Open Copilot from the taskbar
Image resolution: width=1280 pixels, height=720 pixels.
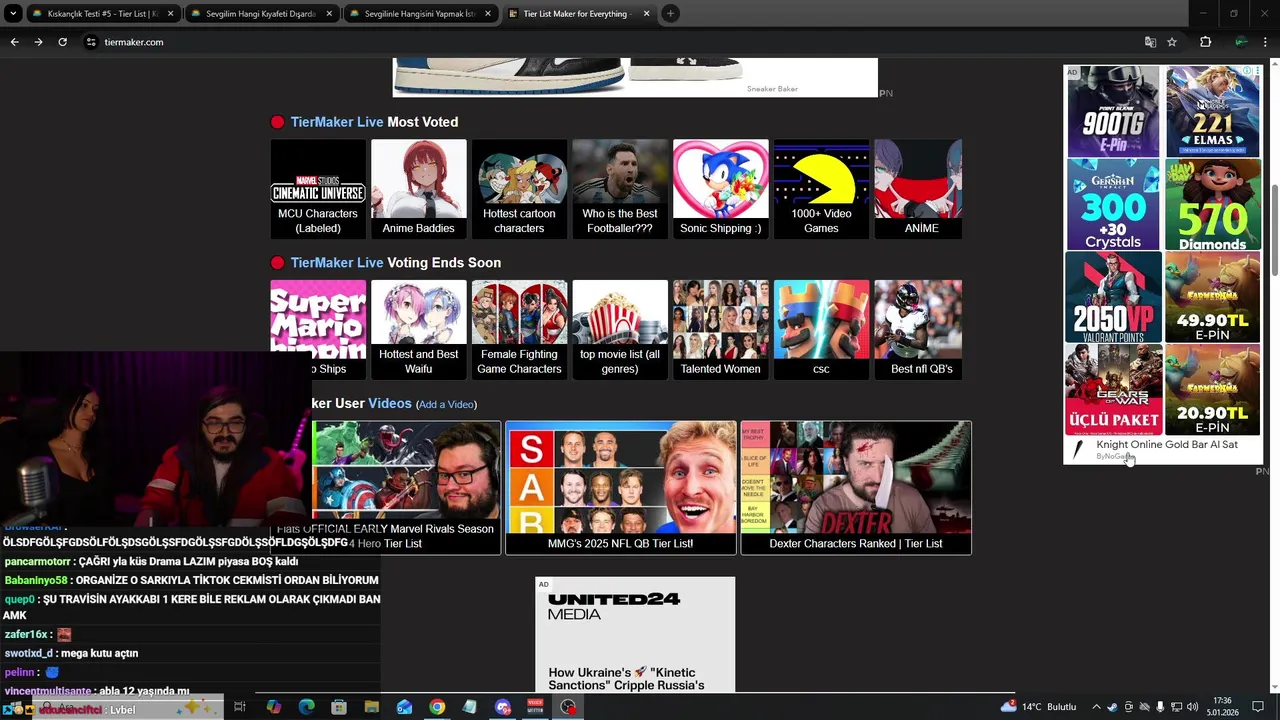273,707
